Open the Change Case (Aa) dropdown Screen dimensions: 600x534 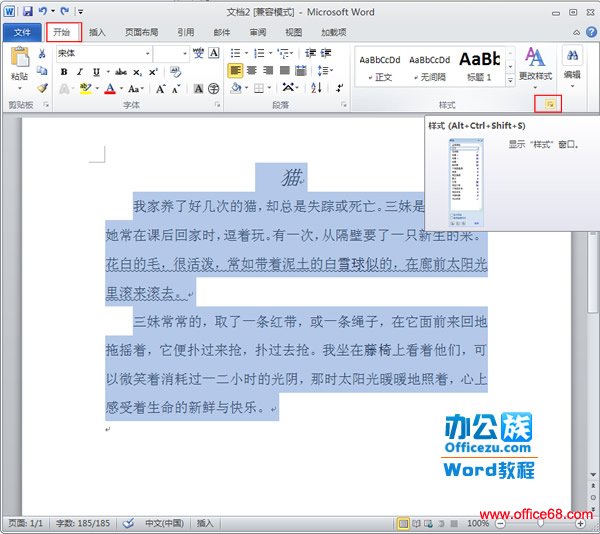tap(135, 89)
